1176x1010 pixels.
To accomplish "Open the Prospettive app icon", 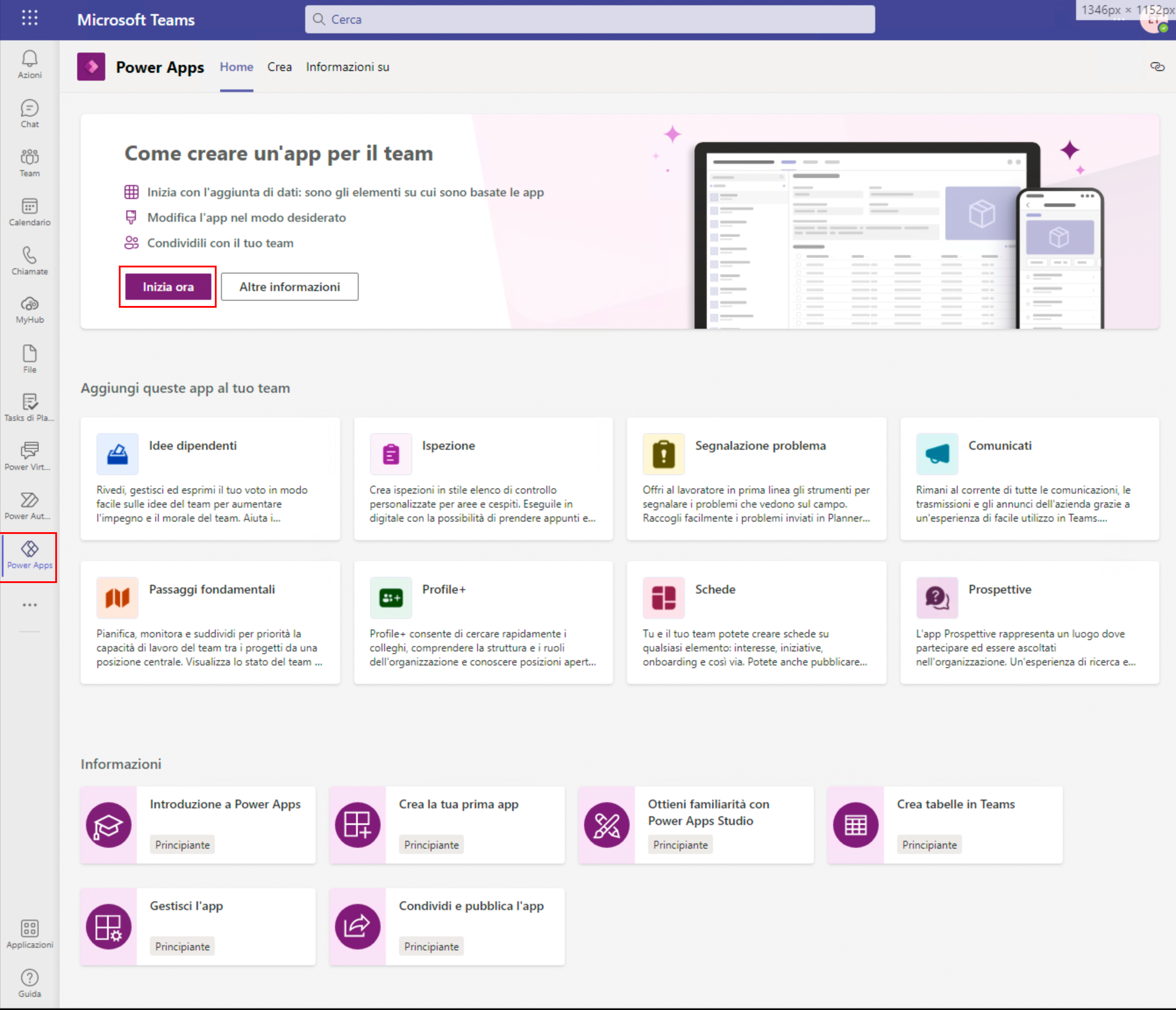I will [x=937, y=598].
